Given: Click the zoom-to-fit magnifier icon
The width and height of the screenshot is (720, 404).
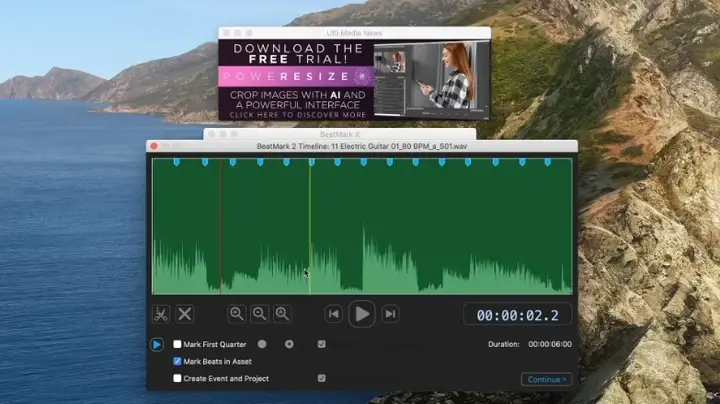Looking at the screenshot, I should point(282,314).
